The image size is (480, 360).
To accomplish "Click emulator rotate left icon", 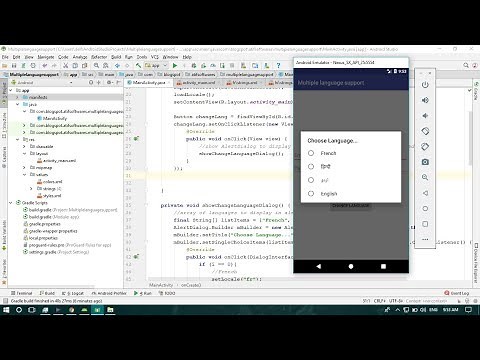I will click(x=425, y=131).
